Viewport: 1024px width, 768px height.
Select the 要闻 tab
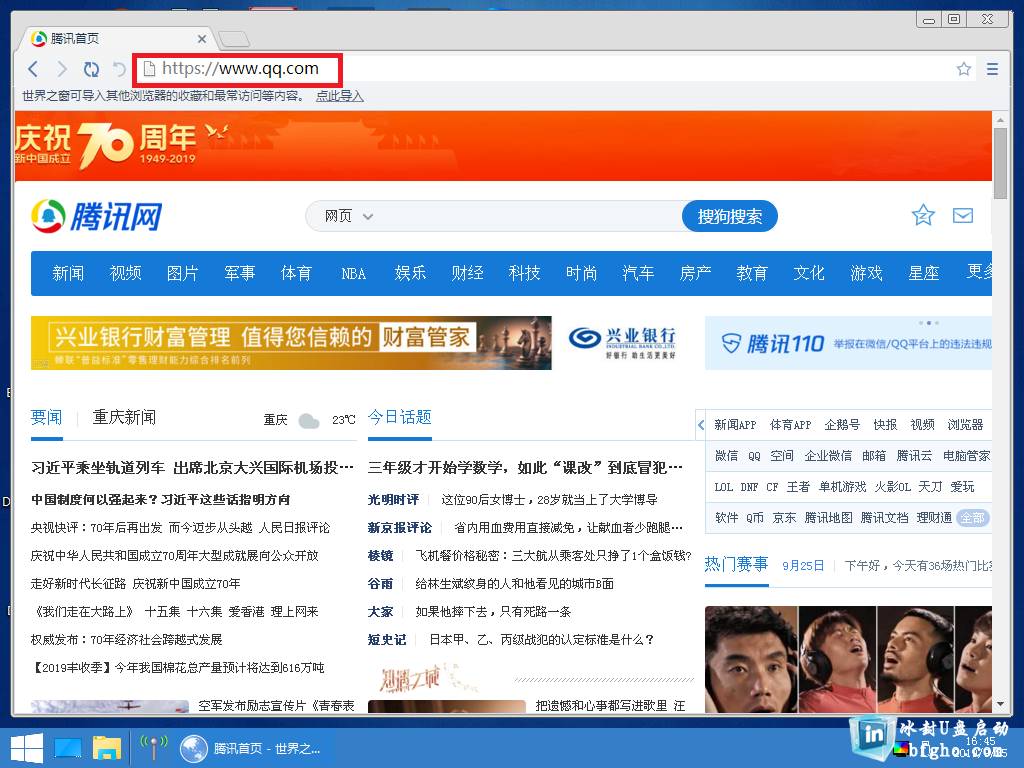pos(46,417)
